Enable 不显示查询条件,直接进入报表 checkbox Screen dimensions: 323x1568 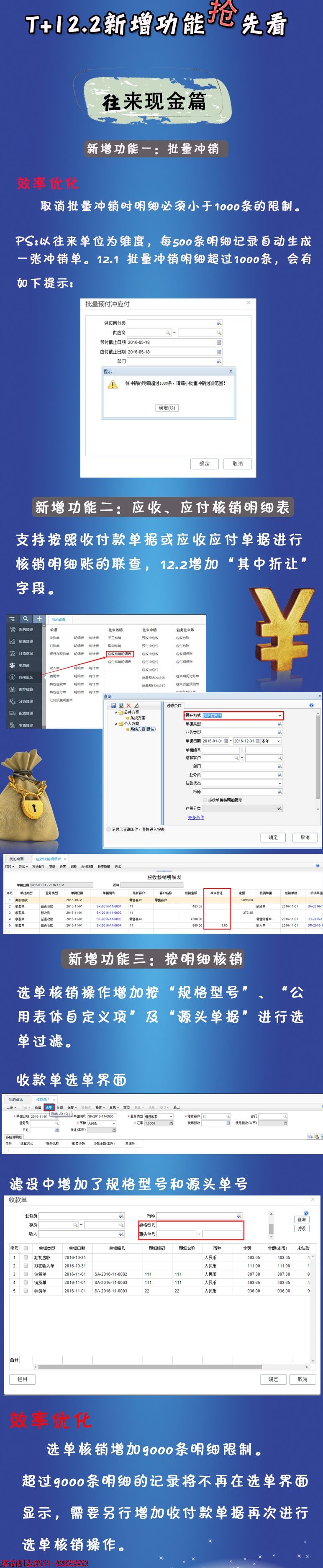pos(109,829)
